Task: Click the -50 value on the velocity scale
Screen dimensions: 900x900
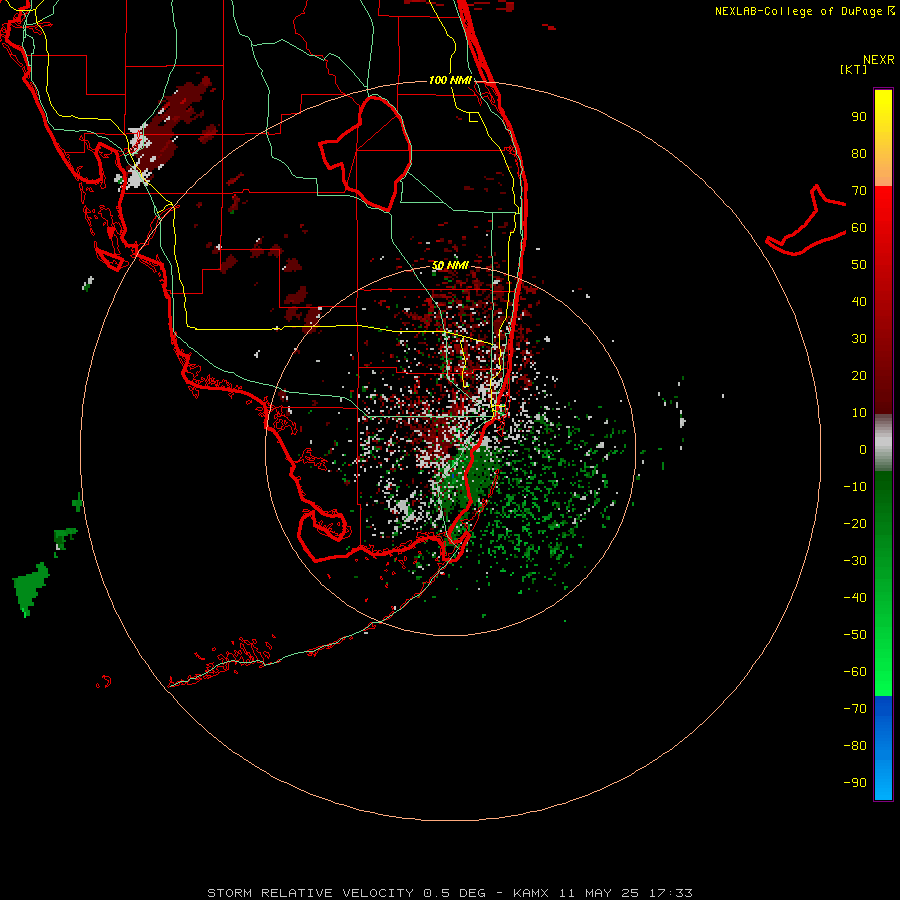Action: click(855, 634)
